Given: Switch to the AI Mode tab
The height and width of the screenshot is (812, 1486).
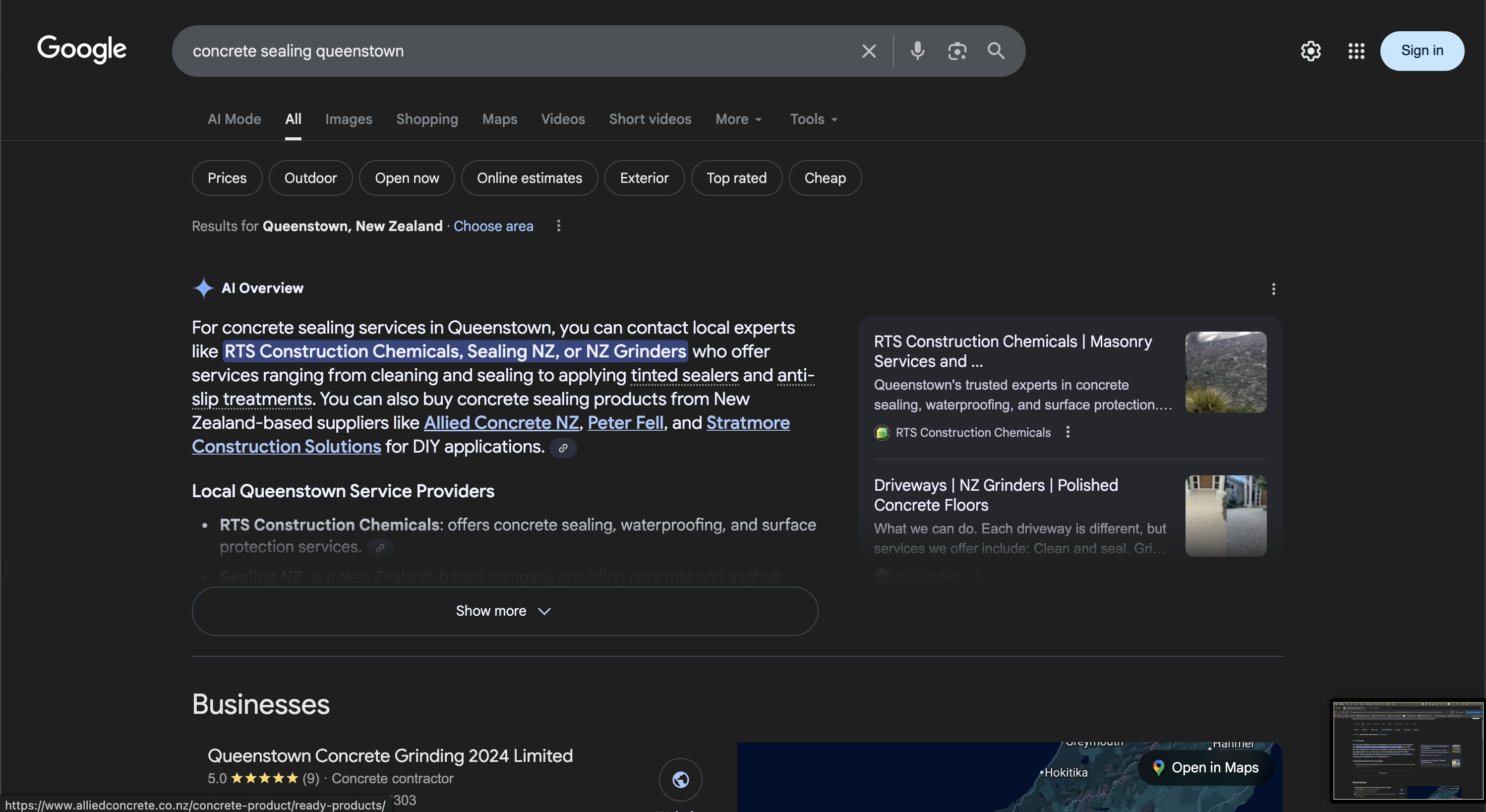Looking at the screenshot, I should click(x=234, y=119).
